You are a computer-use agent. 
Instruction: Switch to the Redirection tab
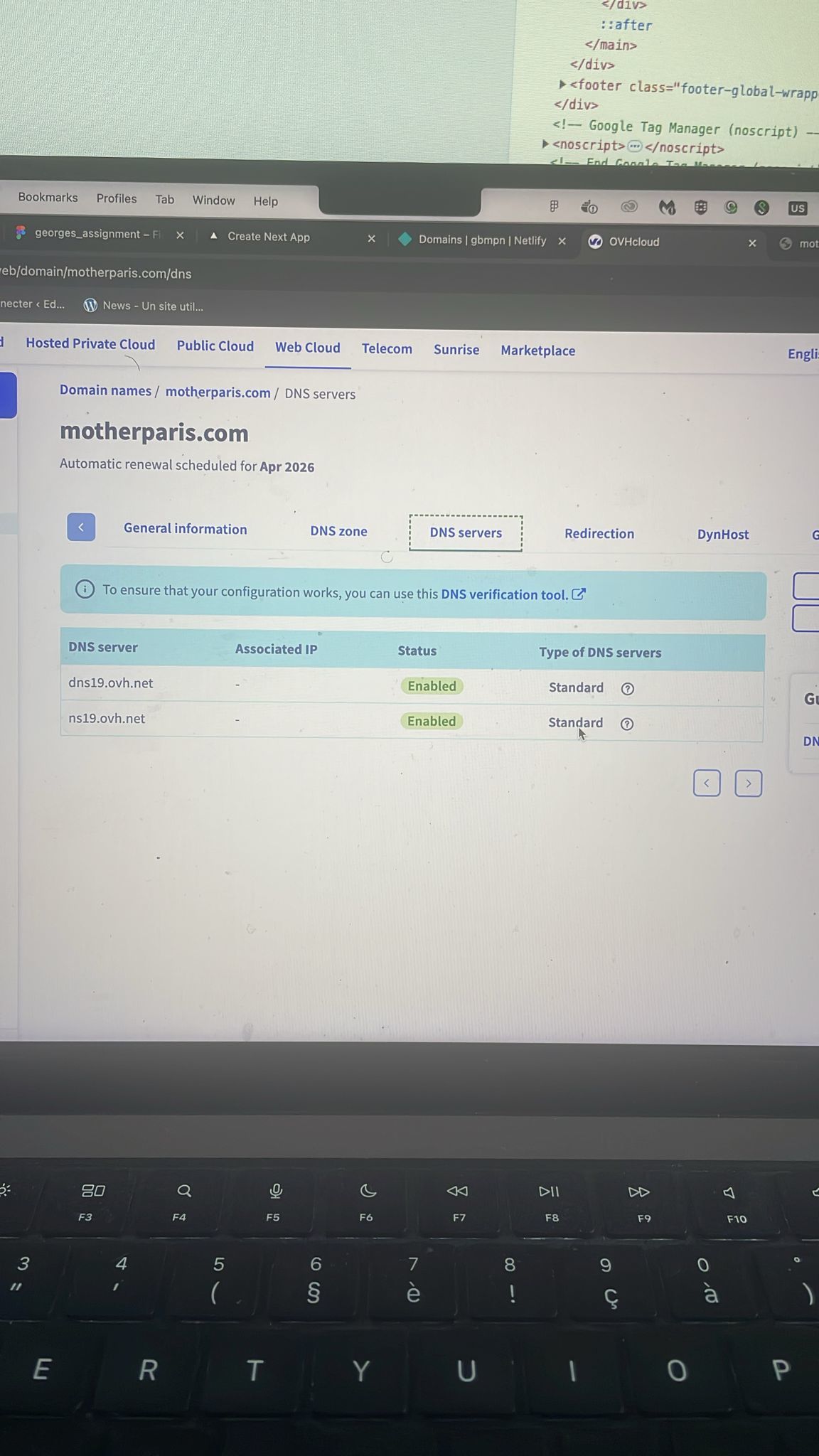click(599, 534)
